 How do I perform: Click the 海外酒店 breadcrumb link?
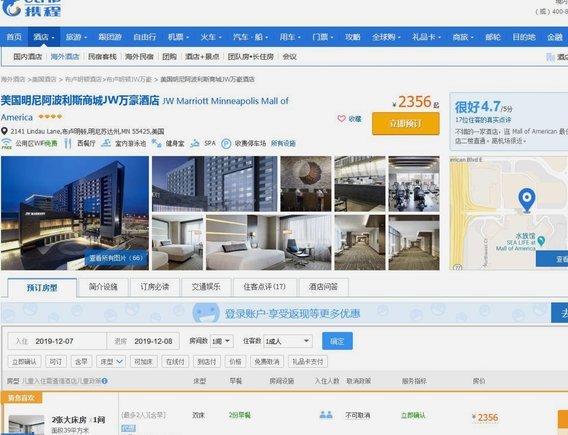(13, 79)
